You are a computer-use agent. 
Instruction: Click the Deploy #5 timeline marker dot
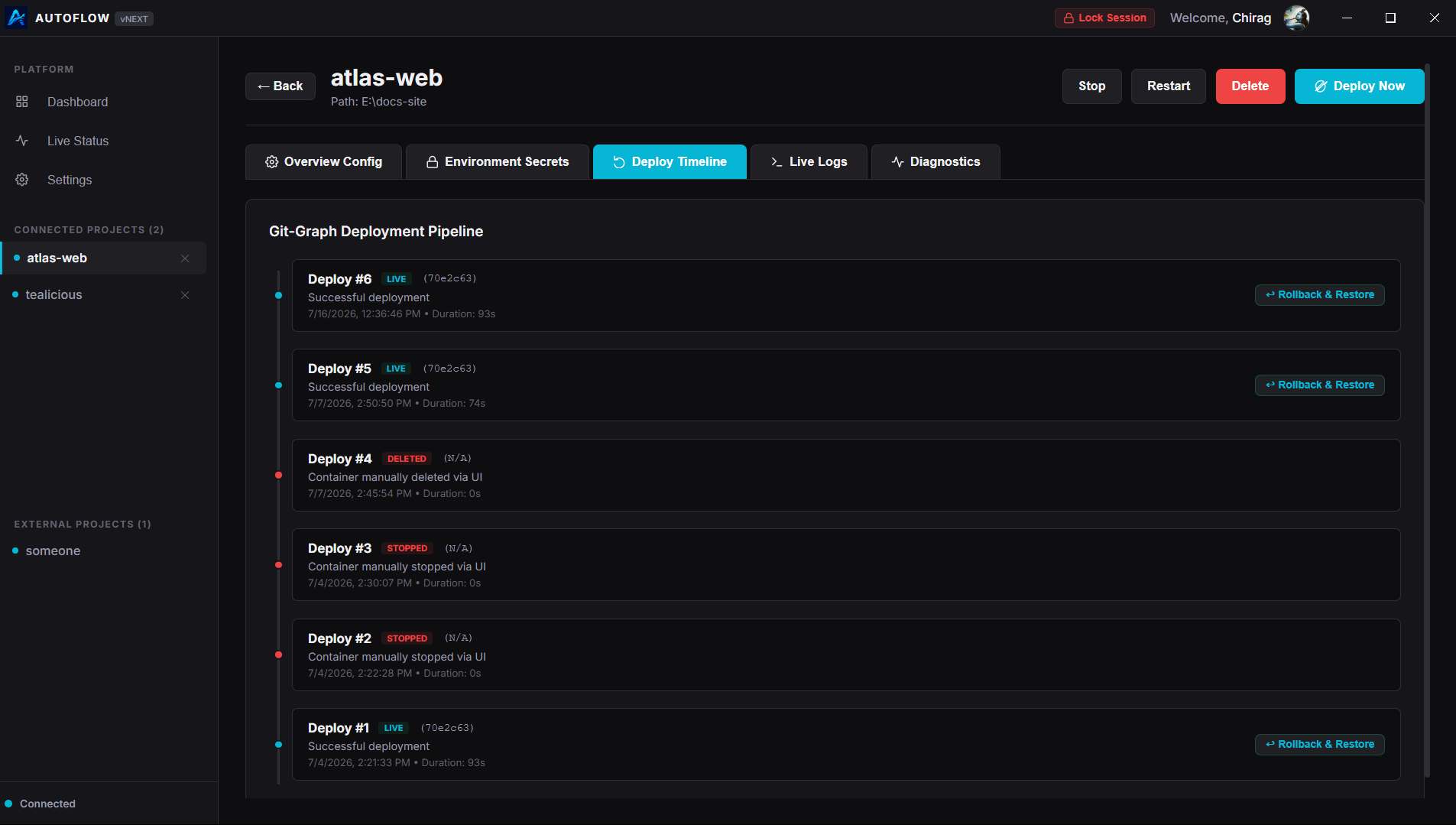pyautogui.click(x=278, y=385)
